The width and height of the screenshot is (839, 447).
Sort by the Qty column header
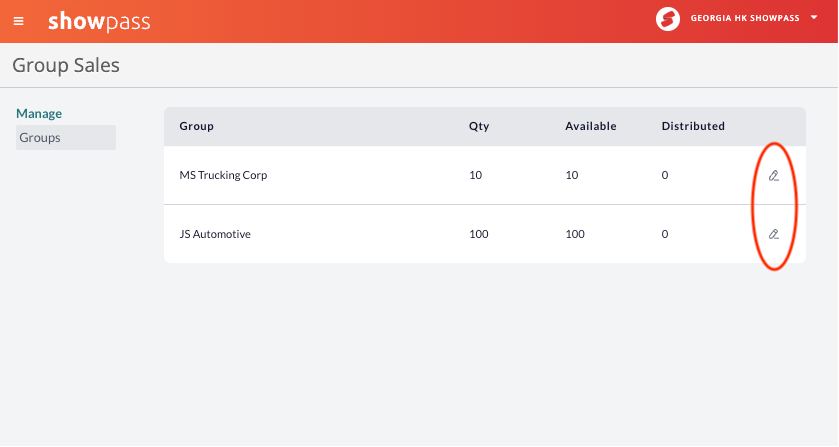479,126
